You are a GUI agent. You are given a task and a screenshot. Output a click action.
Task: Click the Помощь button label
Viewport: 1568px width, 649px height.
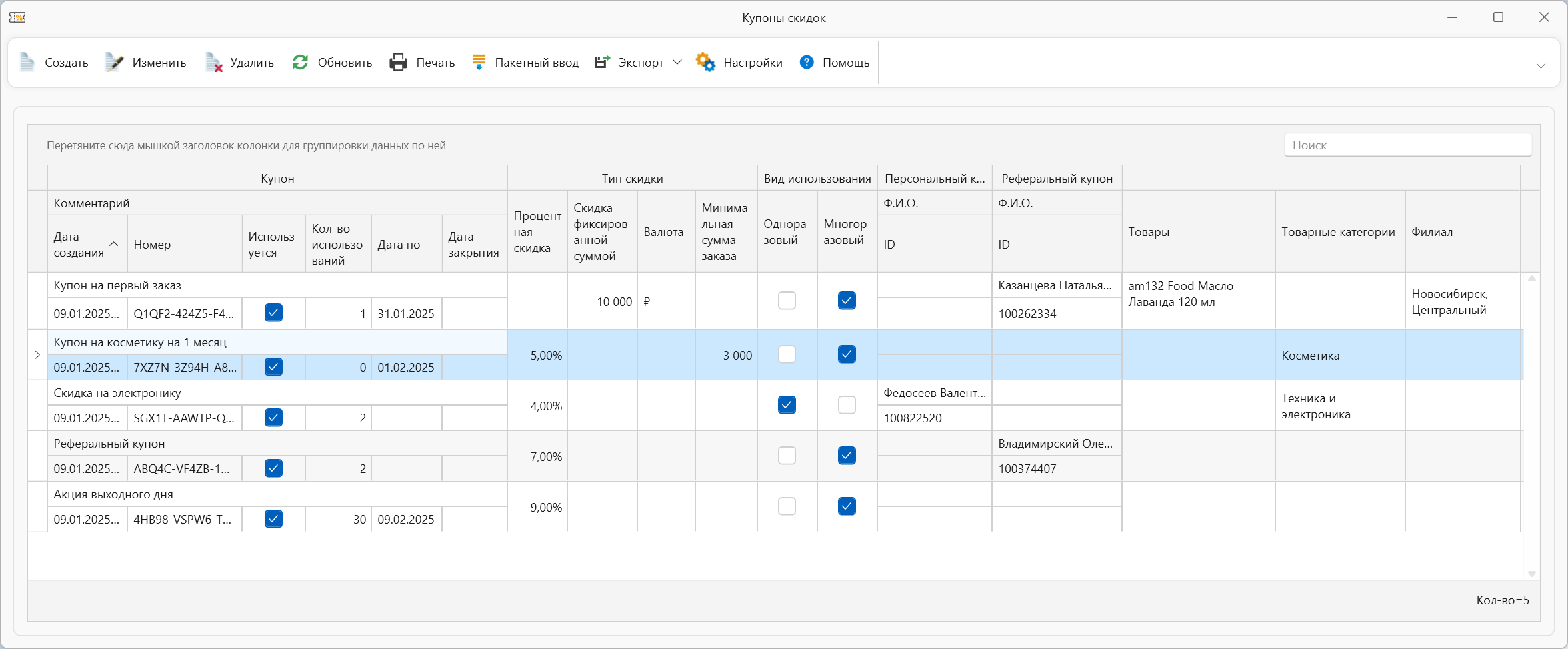(x=846, y=63)
